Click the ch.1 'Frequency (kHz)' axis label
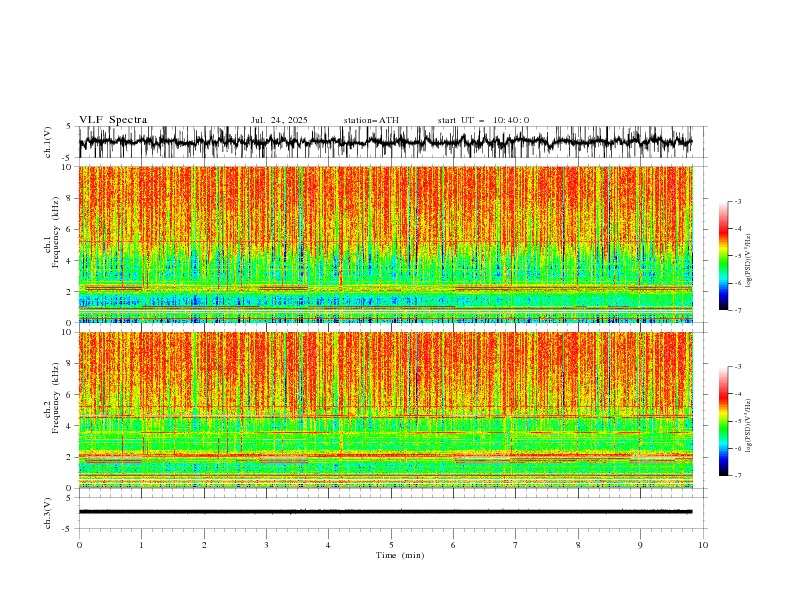This screenshot has height=612, width=792. (56, 230)
